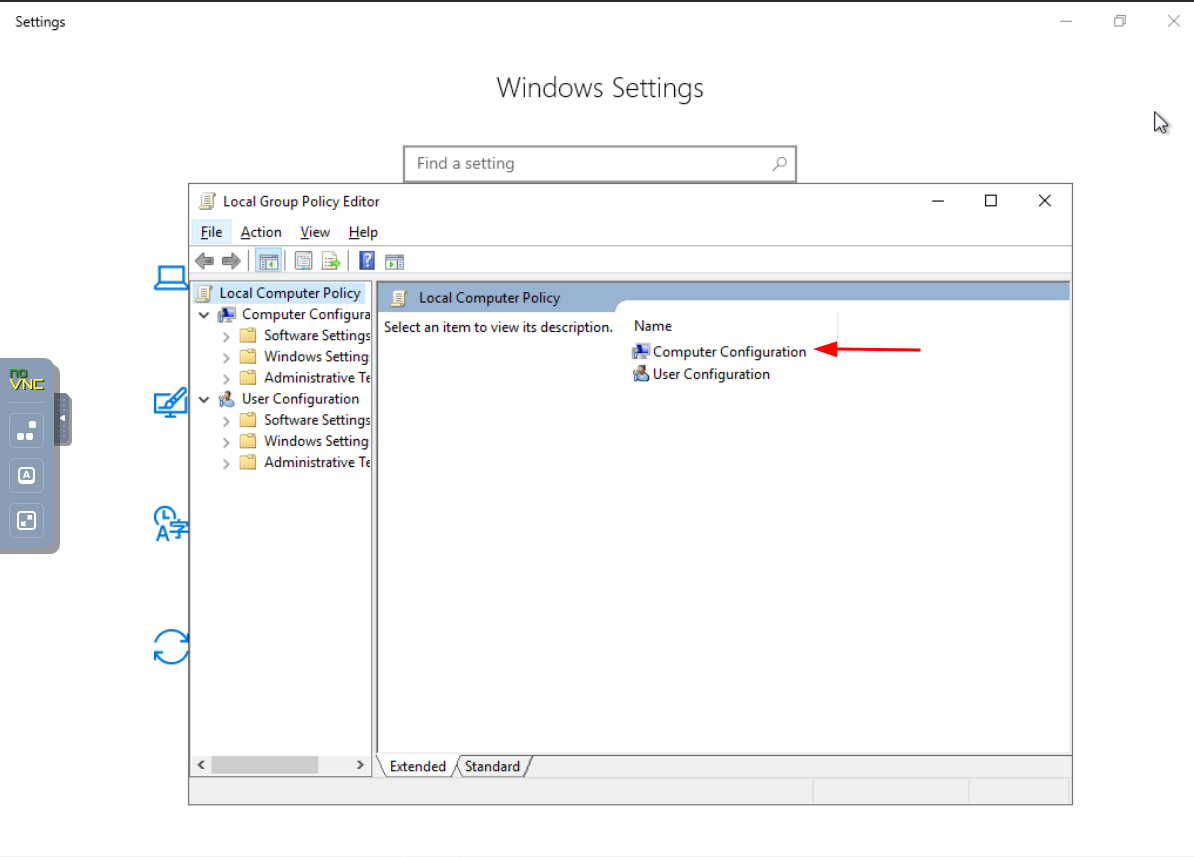Open Help via the blue question mark icon

[367, 262]
